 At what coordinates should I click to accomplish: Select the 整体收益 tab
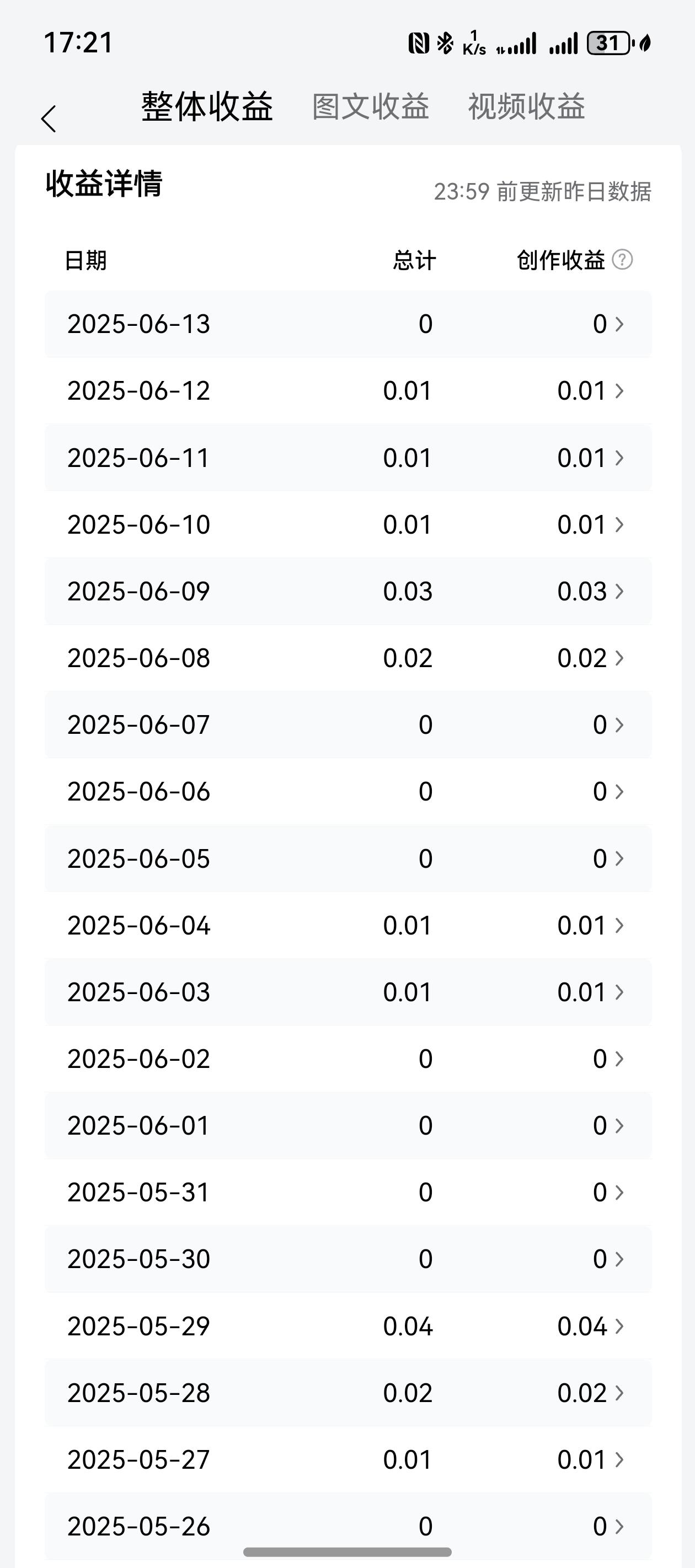click(x=207, y=106)
